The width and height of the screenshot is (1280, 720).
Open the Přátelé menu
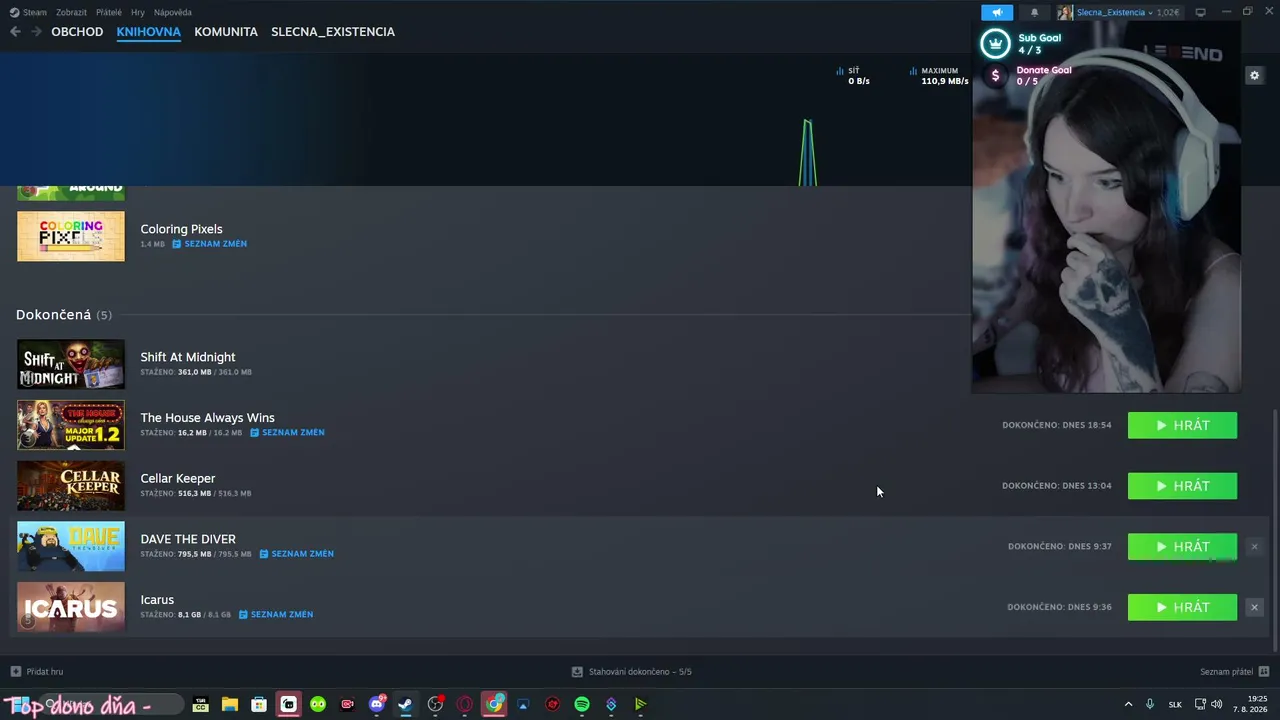coord(109,12)
